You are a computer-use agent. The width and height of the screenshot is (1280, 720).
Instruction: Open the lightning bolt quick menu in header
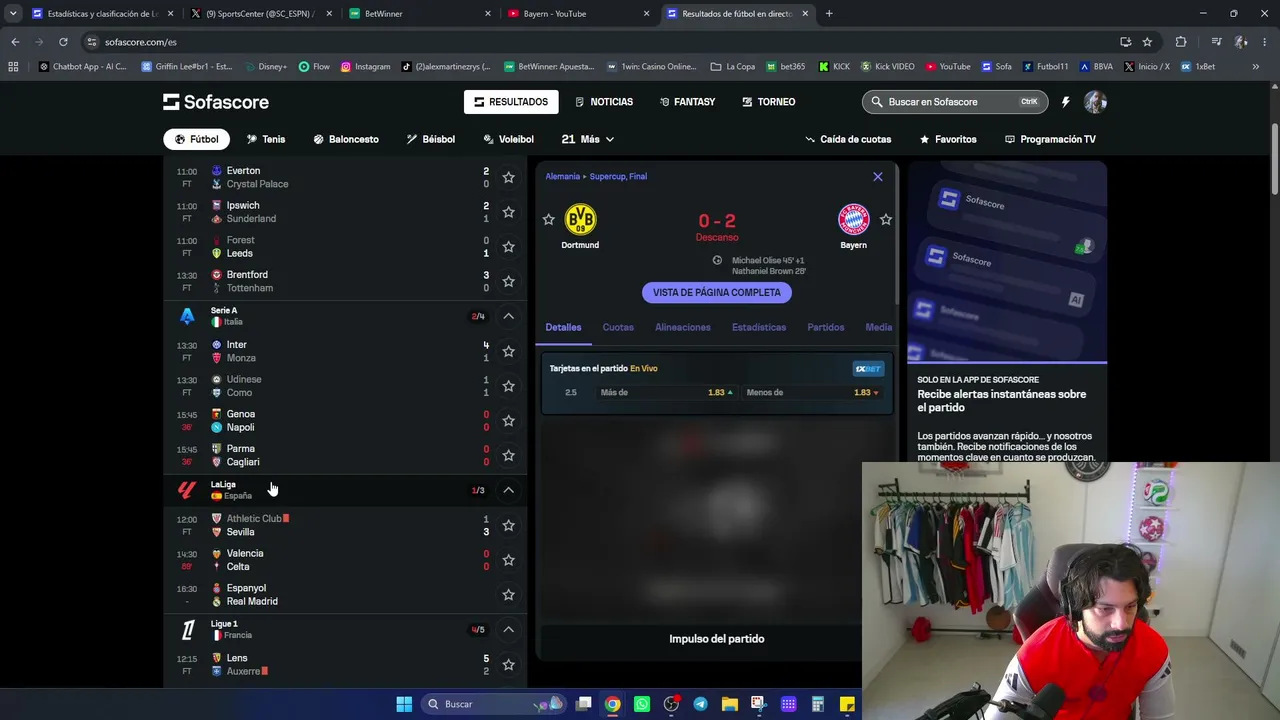coord(1065,102)
